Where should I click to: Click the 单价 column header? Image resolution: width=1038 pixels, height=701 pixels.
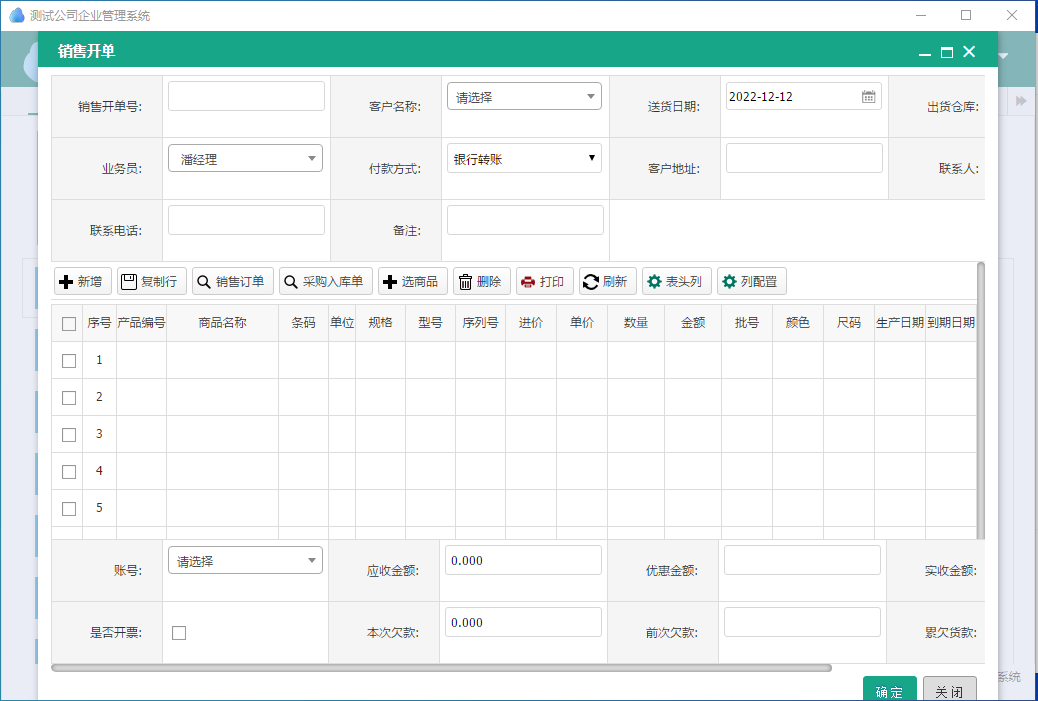[x=582, y=323]
